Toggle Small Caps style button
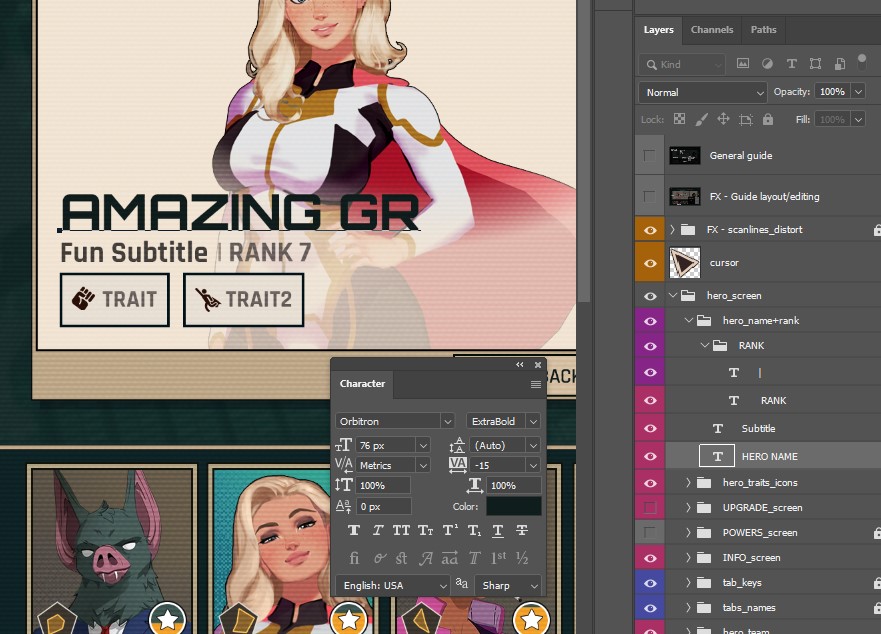The height and width of the screenshot is (634, 881). 425,530
